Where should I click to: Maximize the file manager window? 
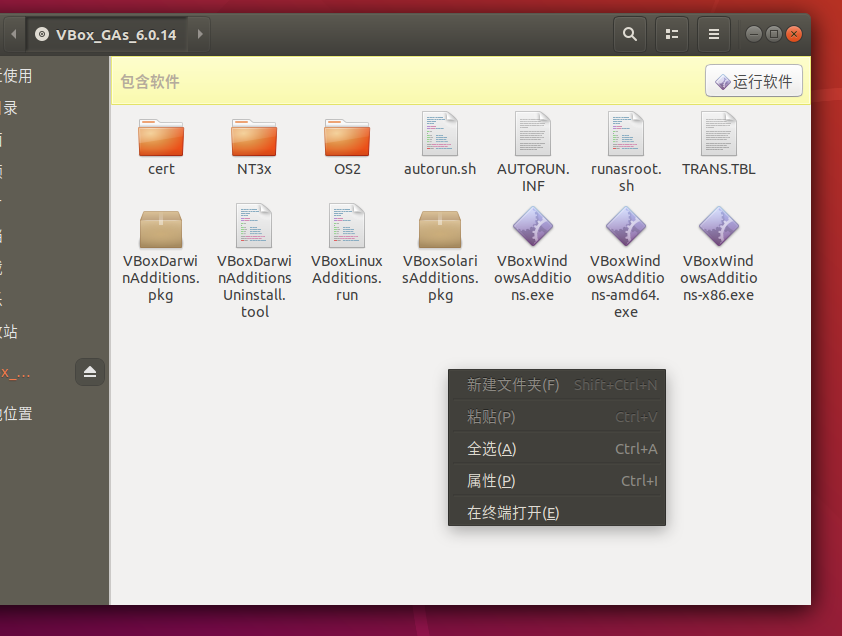tap(774, 34)
